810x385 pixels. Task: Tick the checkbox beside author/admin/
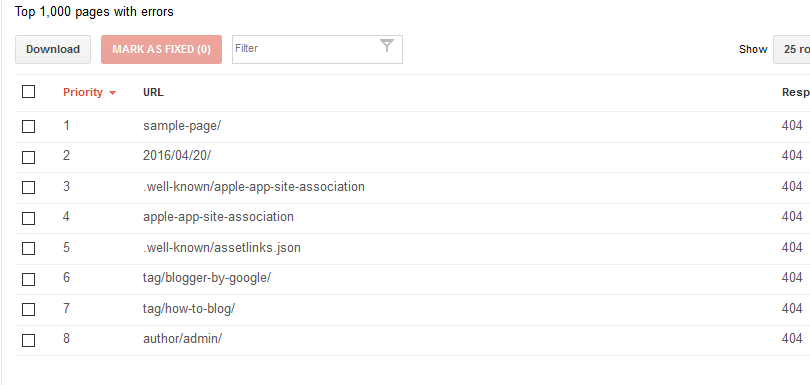click(28, 340)
